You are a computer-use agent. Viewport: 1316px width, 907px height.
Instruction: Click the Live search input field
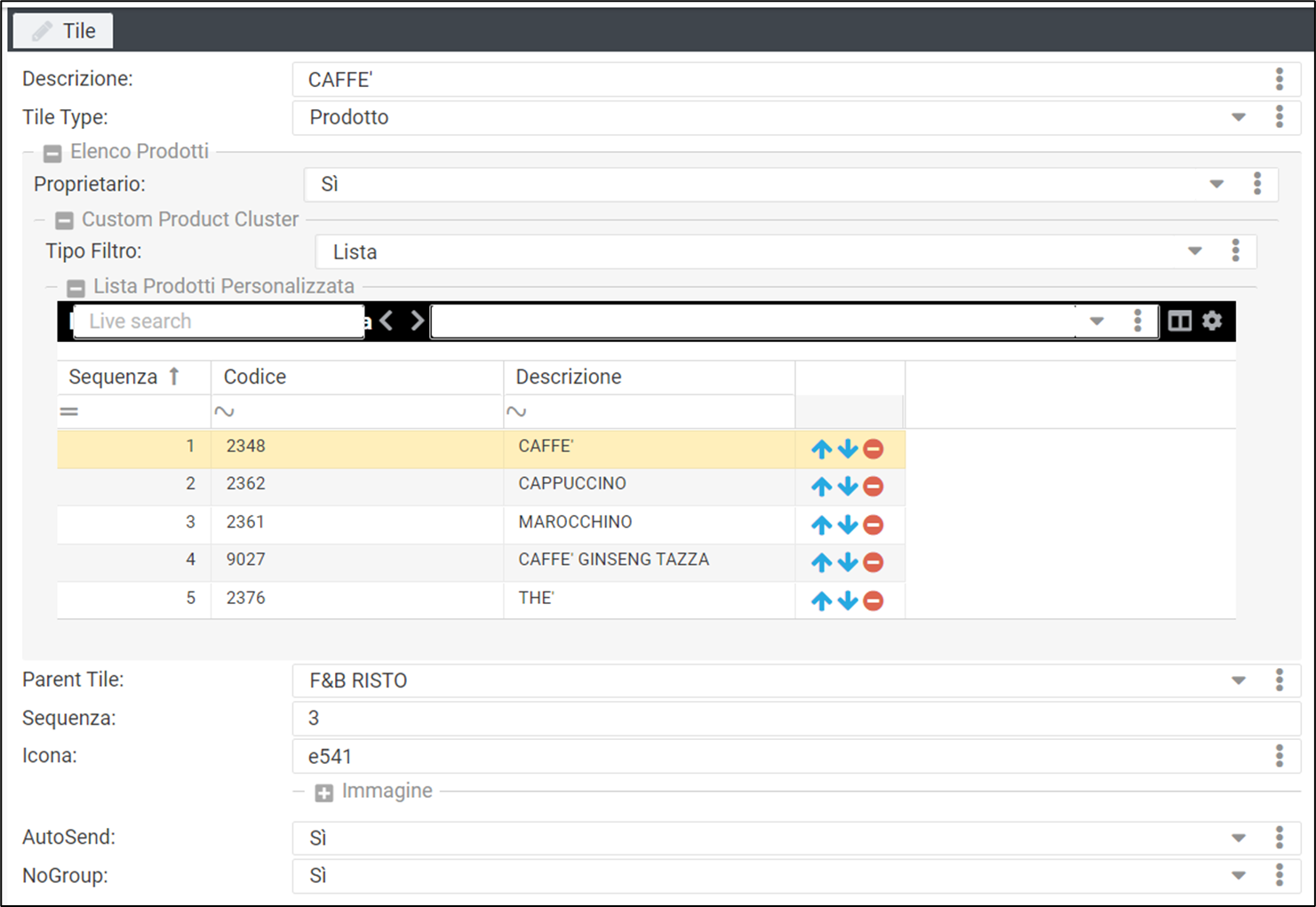[x=218, y=321]
